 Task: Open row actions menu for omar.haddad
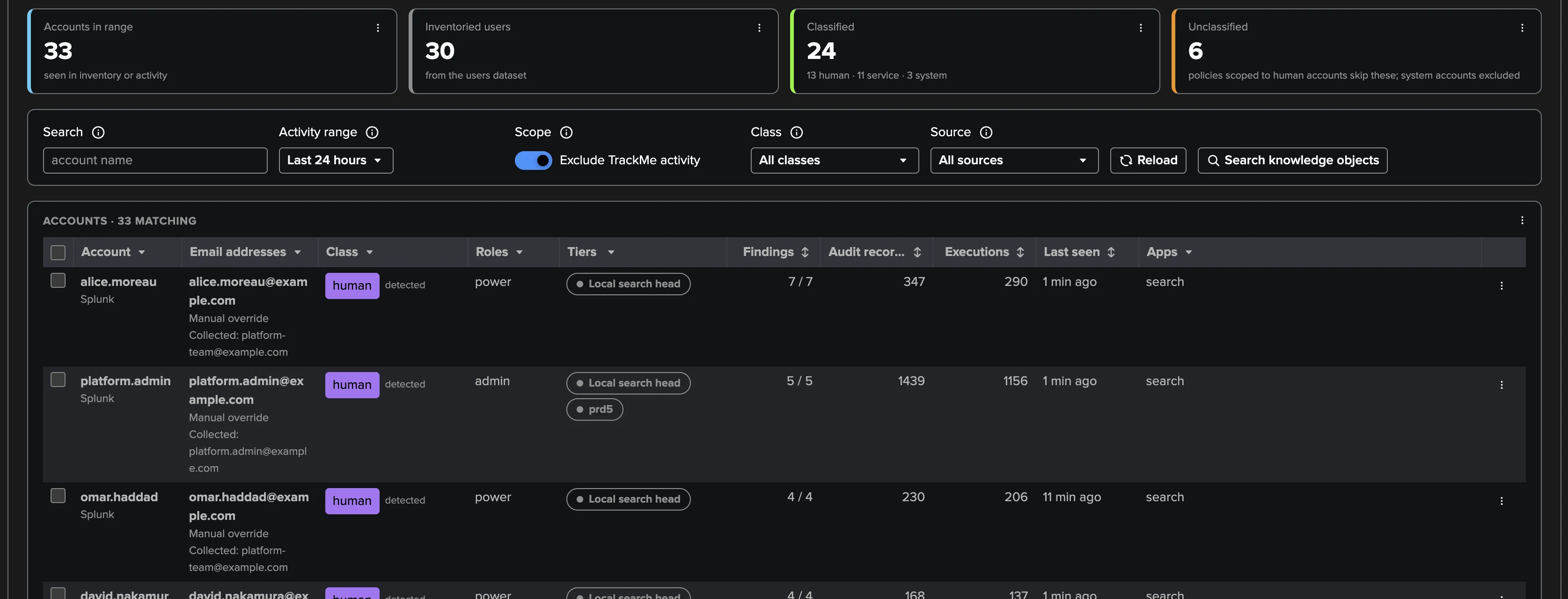(1502, 501)
